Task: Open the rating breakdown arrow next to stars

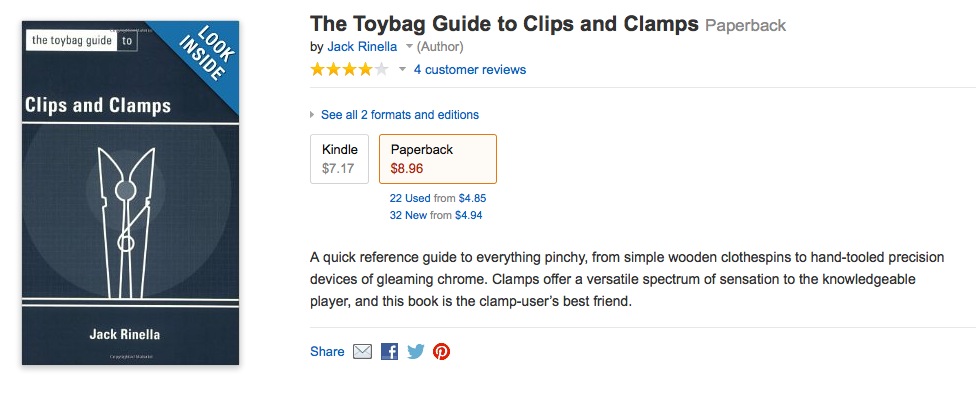Action: (x=402, y=70)
